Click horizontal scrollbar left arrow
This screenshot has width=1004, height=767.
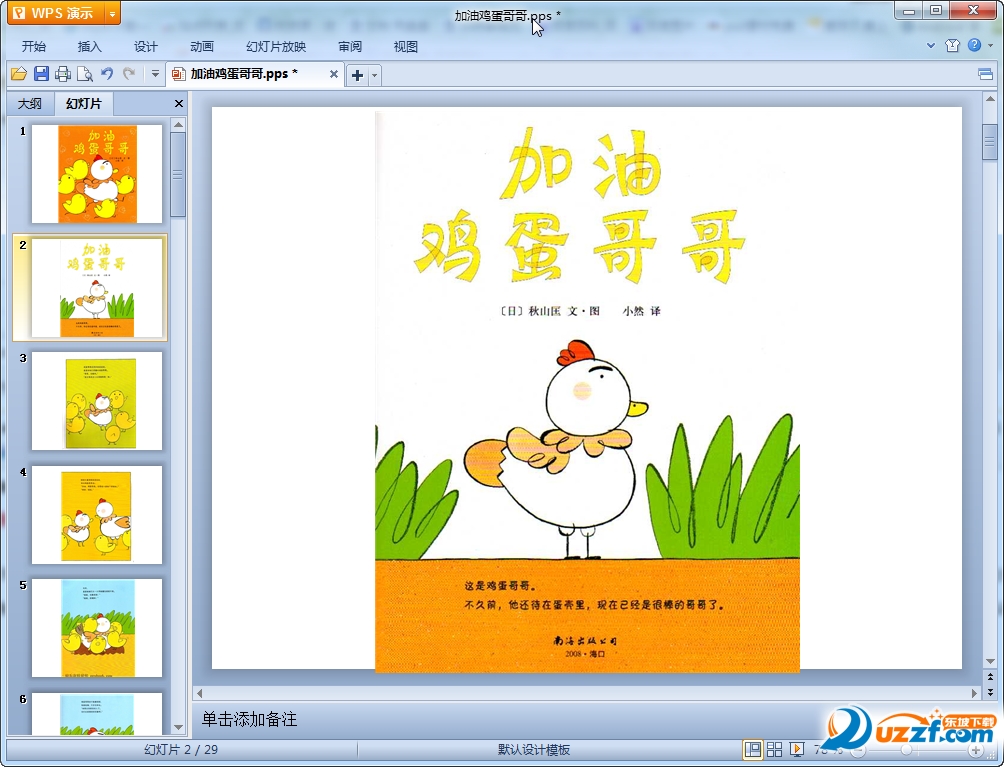pos(200,693)
